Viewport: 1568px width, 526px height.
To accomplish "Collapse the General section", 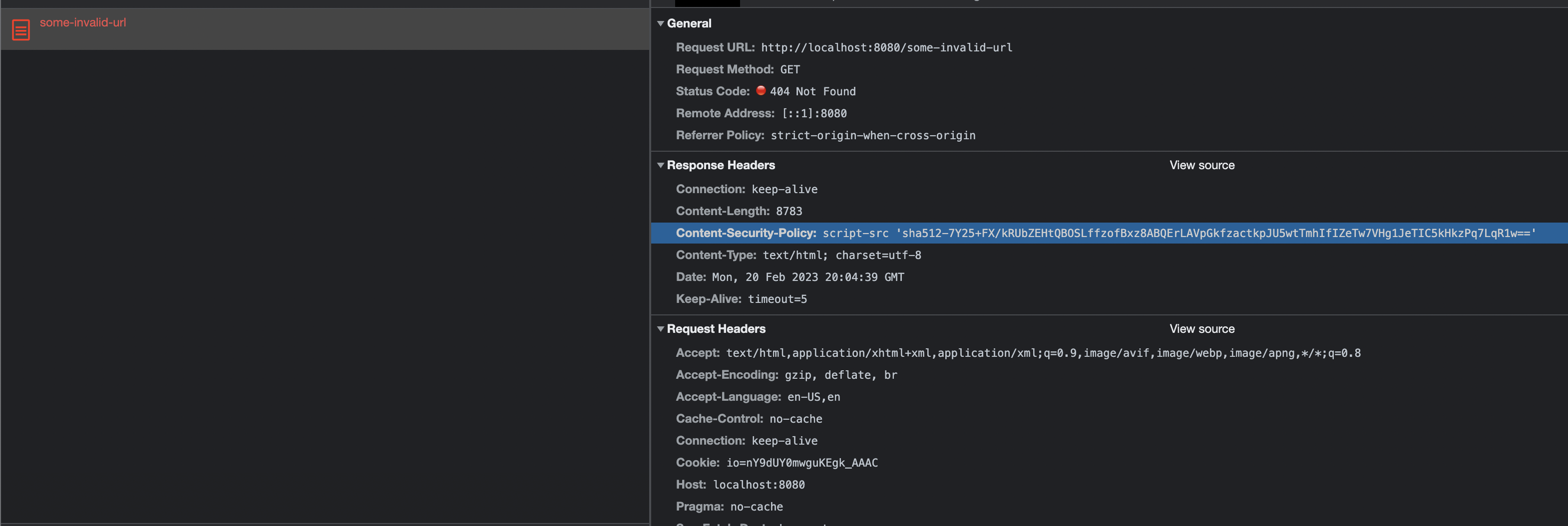I will 661,24.
